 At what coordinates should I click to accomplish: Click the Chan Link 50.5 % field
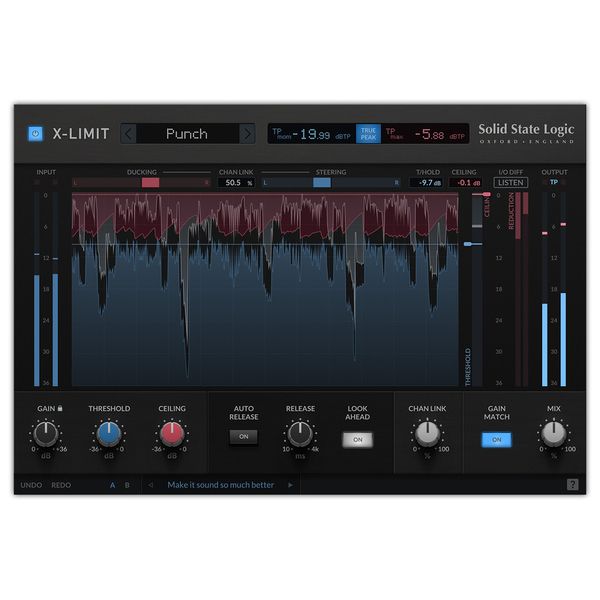[x=236, y=183]
